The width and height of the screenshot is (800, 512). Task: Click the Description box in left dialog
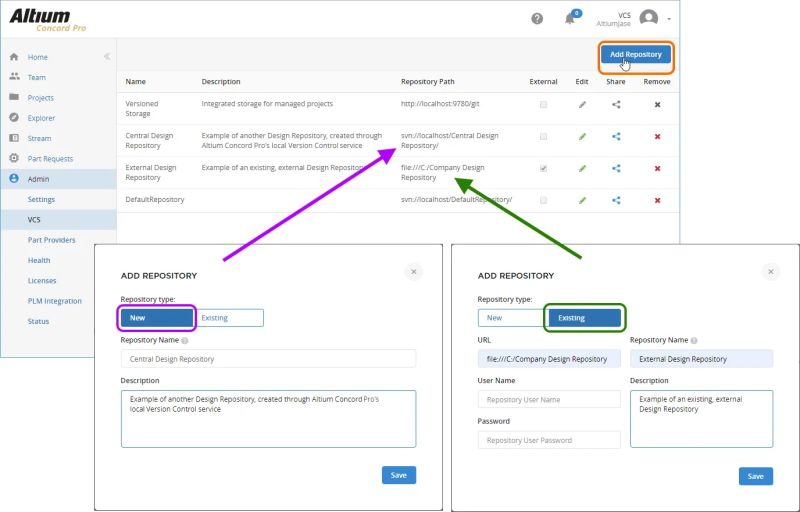[268, 419]
